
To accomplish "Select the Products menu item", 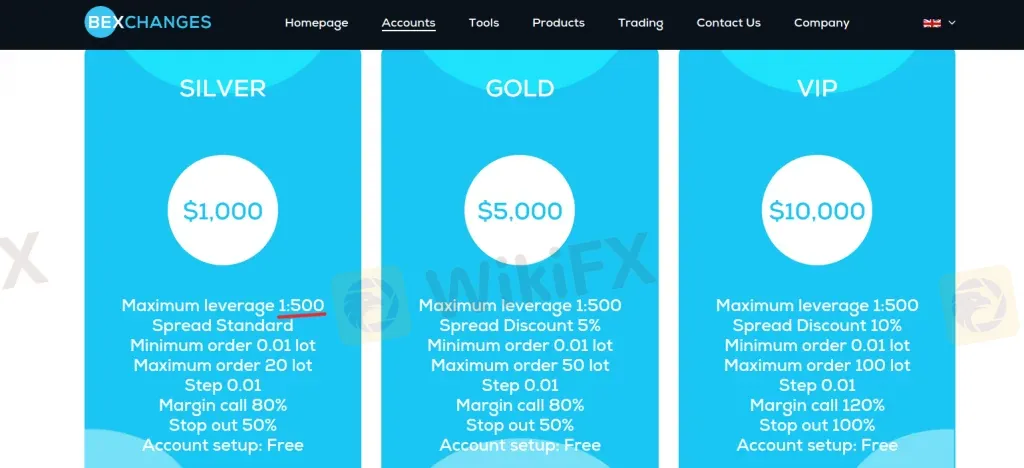I will point(558,23).
